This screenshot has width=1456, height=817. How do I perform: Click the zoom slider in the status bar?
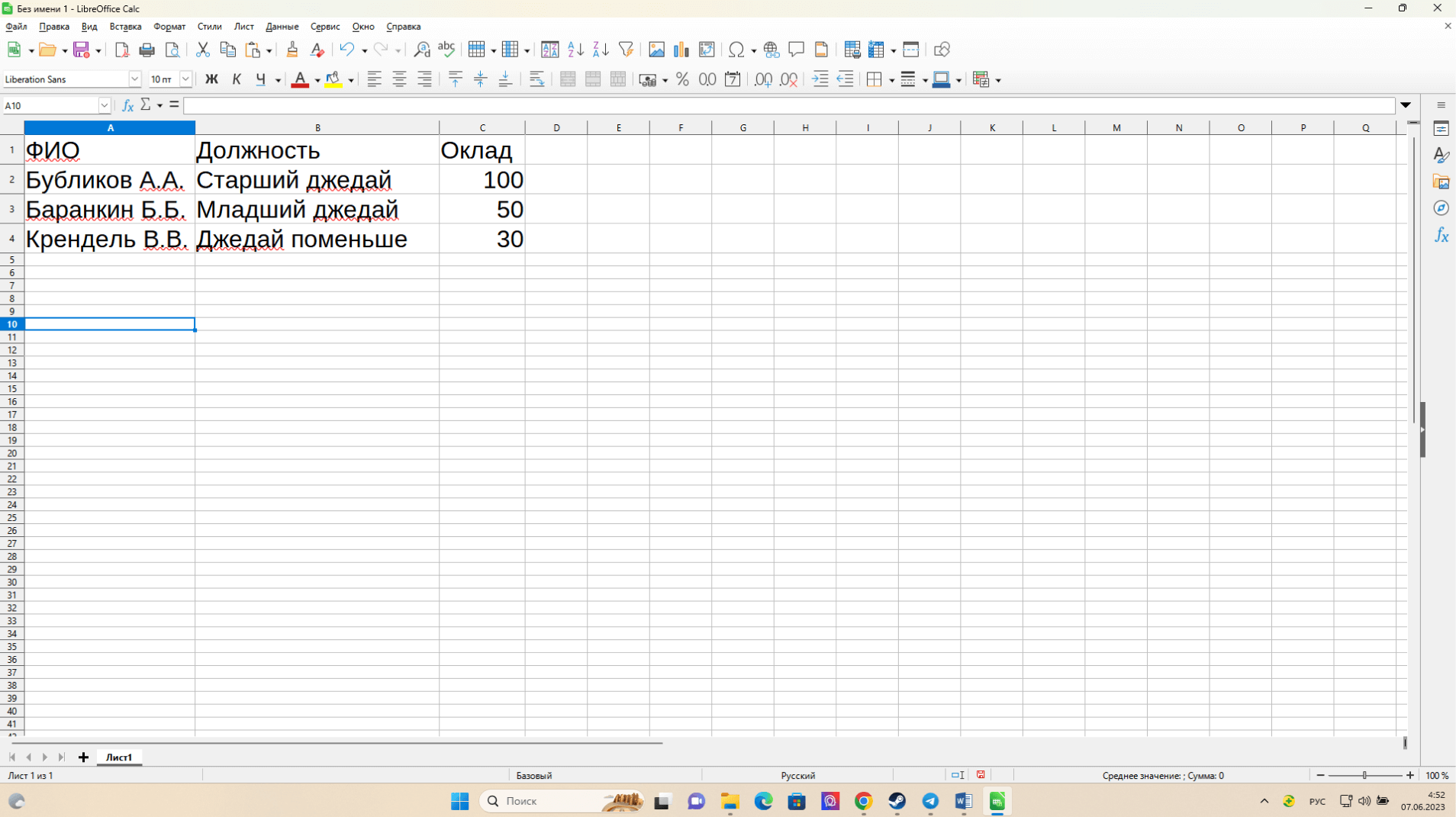(x=1364, y=775)
